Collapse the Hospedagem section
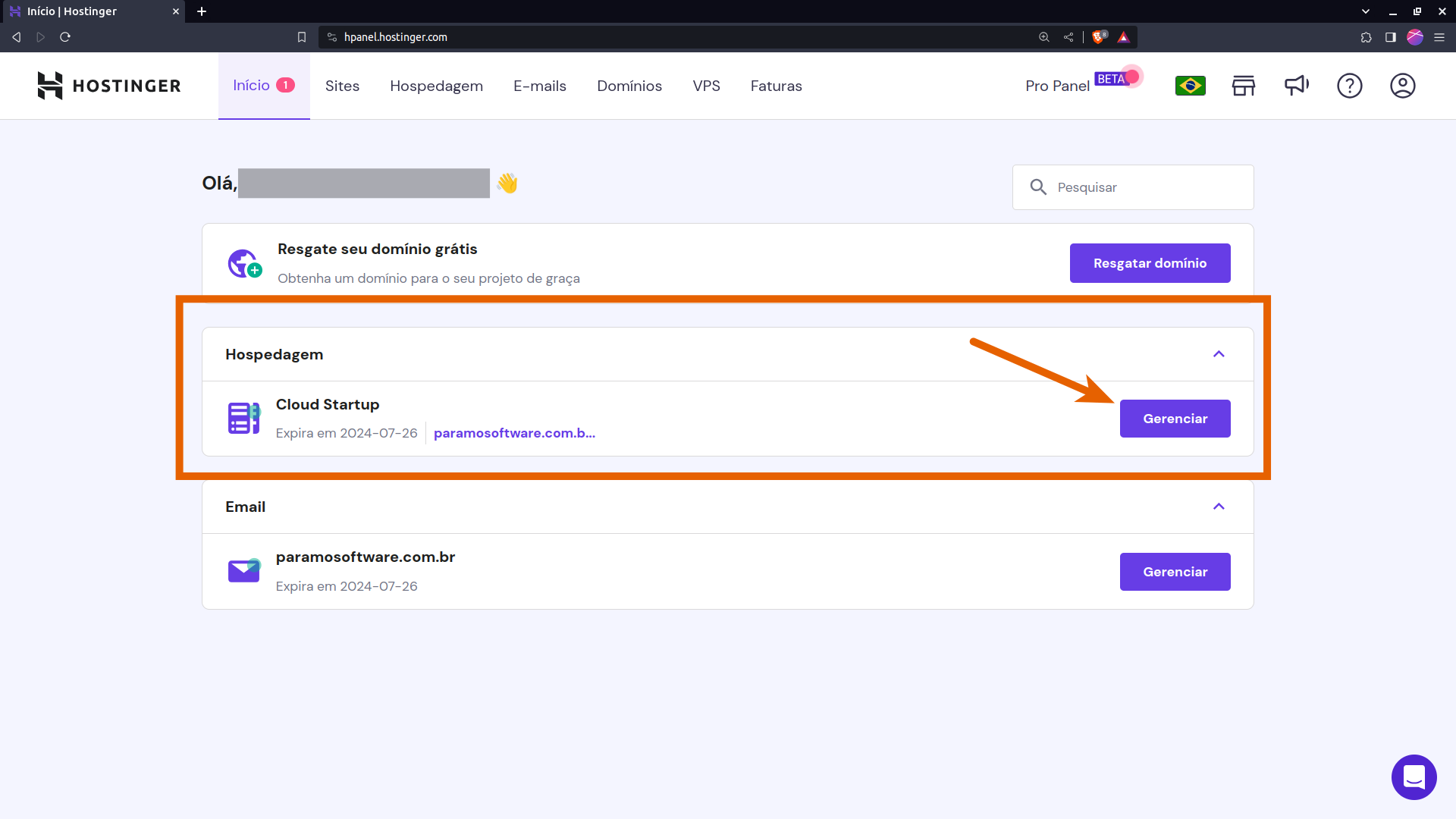Screen dimensions: 1456x819 (1219, 354)
